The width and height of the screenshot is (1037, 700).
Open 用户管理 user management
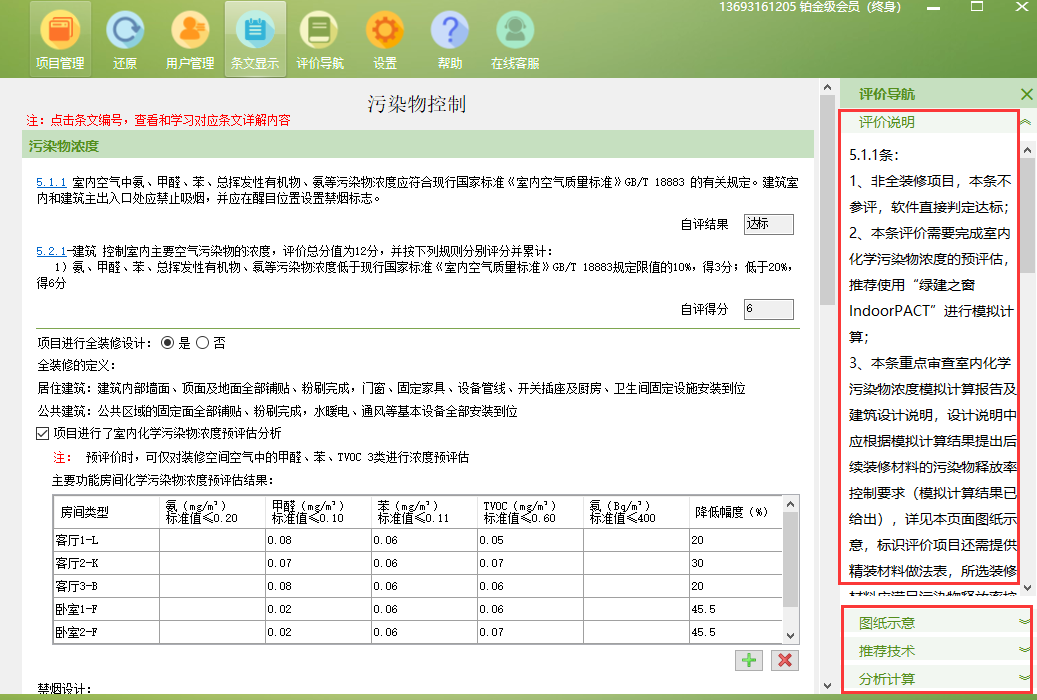coord(190,40)
